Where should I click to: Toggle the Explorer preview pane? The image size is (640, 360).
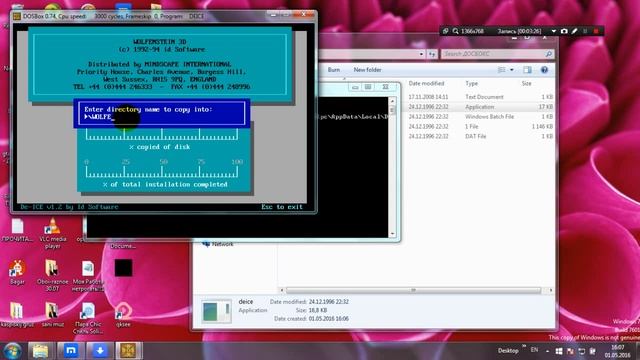point(527,70)
